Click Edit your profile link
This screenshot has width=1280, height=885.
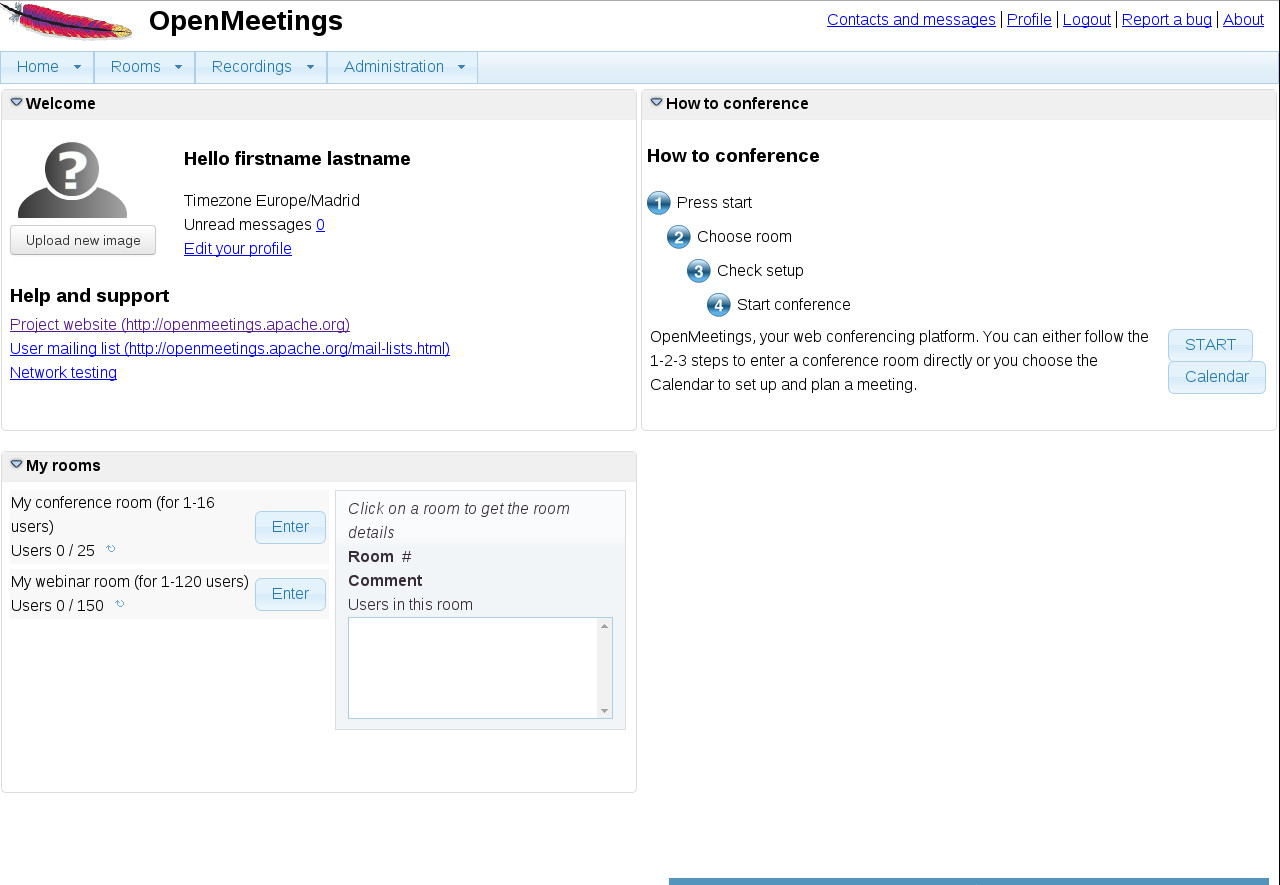click(x=238, y=249)
